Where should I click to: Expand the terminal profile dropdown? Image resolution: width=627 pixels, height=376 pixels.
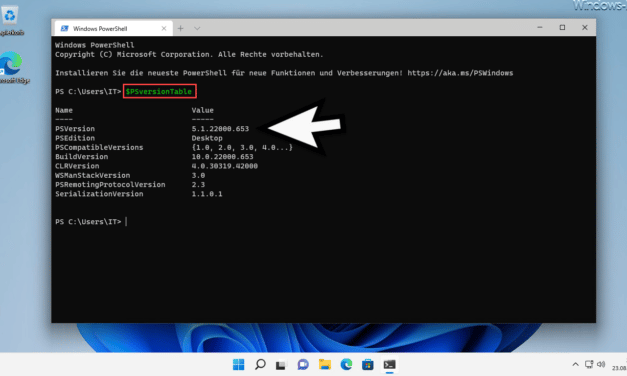(x=197, y=28)
